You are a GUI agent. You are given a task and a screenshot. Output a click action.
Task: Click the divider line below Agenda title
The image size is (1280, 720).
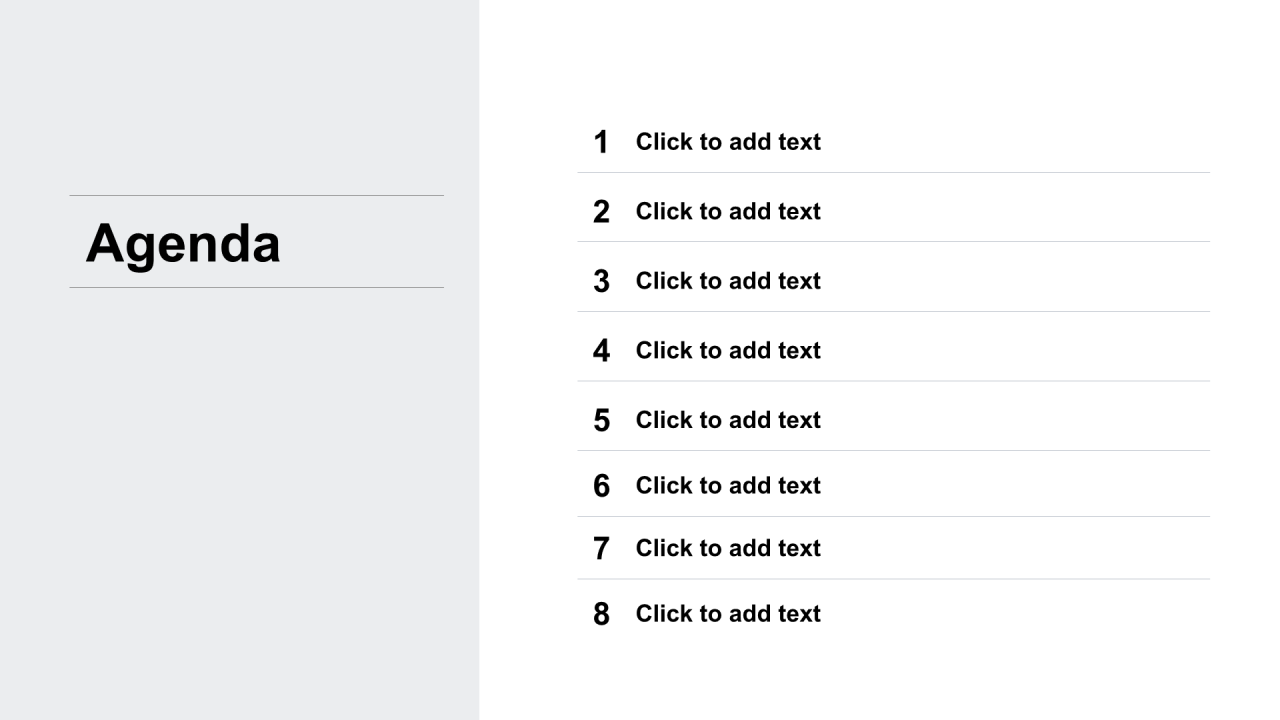(256, 287)
